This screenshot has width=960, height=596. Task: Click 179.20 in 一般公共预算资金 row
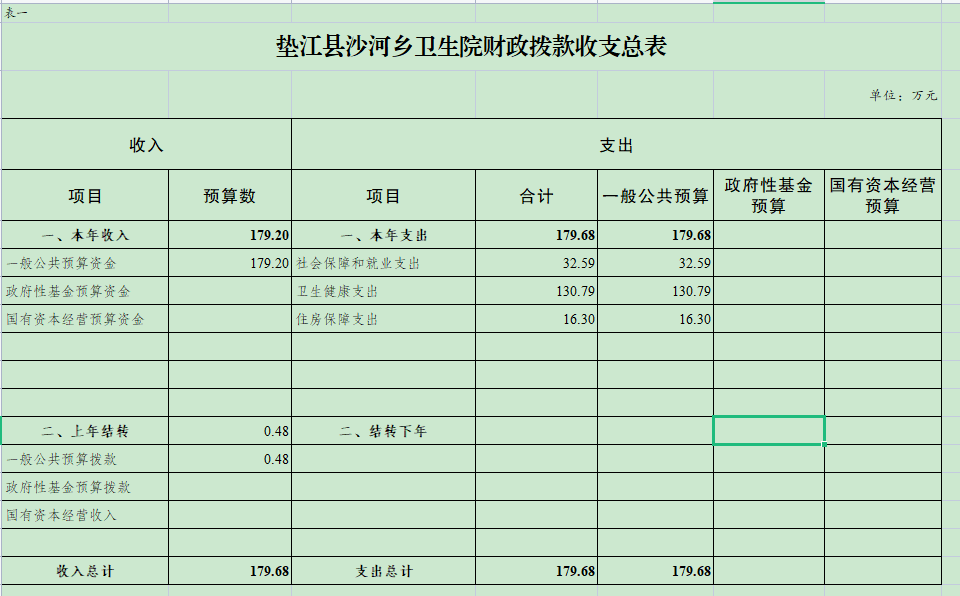point(230,263)
